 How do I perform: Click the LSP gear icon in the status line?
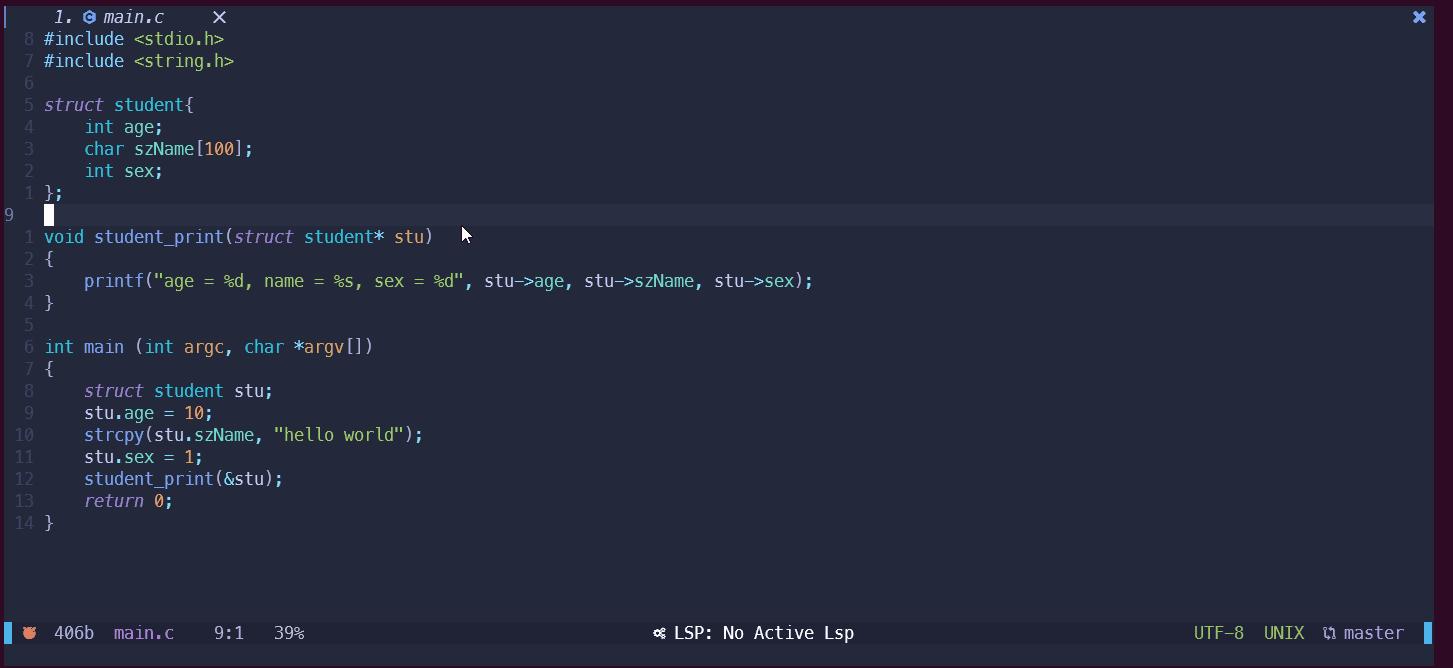(x=659, y=633)
